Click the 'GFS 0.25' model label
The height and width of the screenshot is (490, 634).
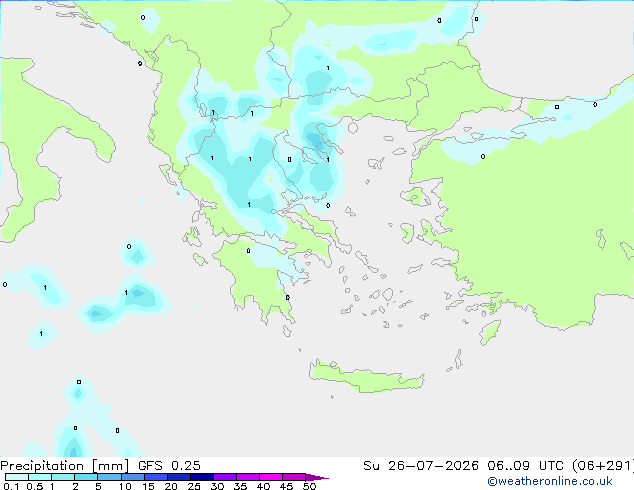pyautogui.click(x=169, y=466)
